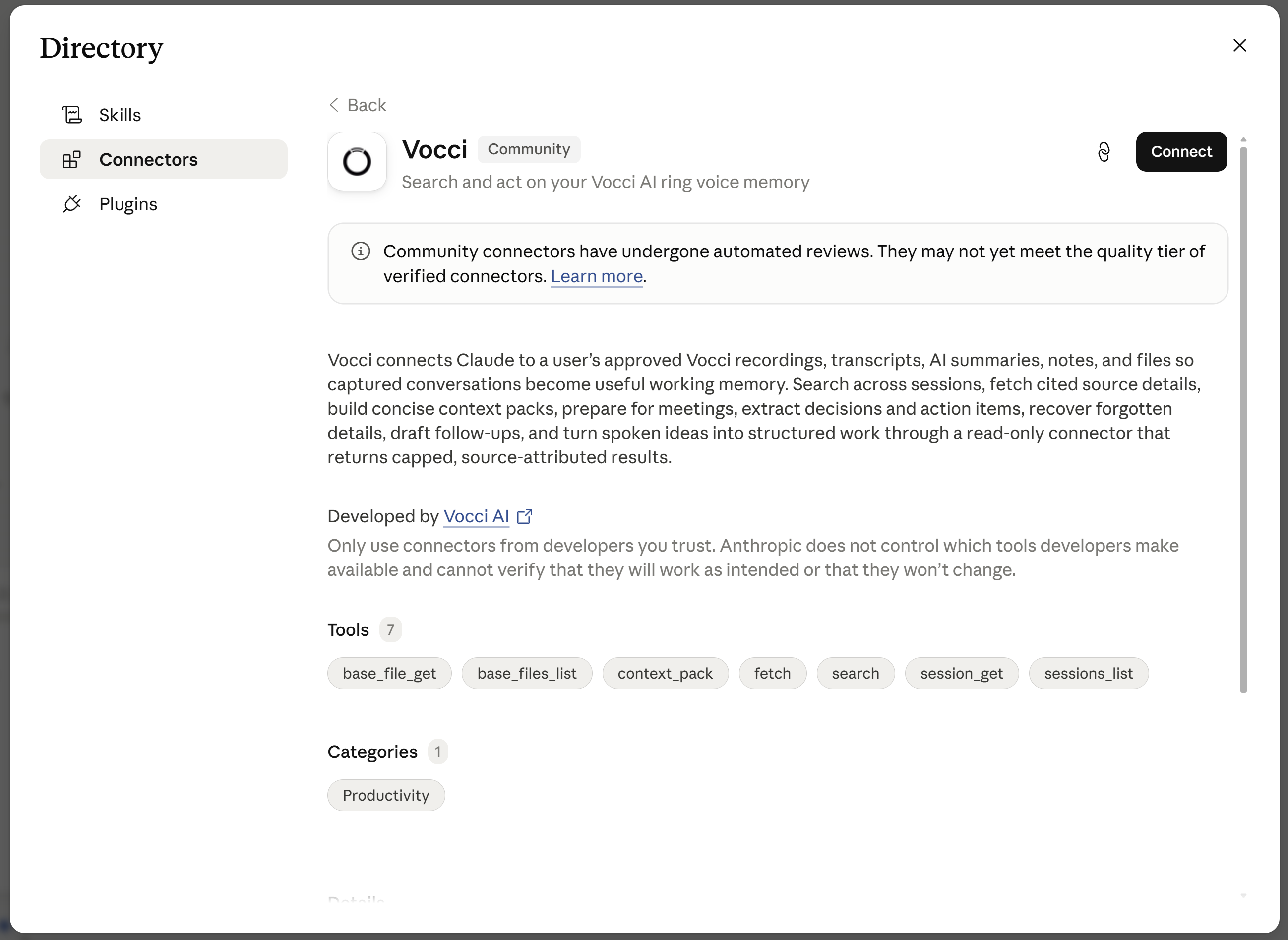Image resolution: width=1288 pixels, height=940 pixels.
Task: Click the scrollbar down arrow
Action: pyautogui.click(x=1243, y=896)
